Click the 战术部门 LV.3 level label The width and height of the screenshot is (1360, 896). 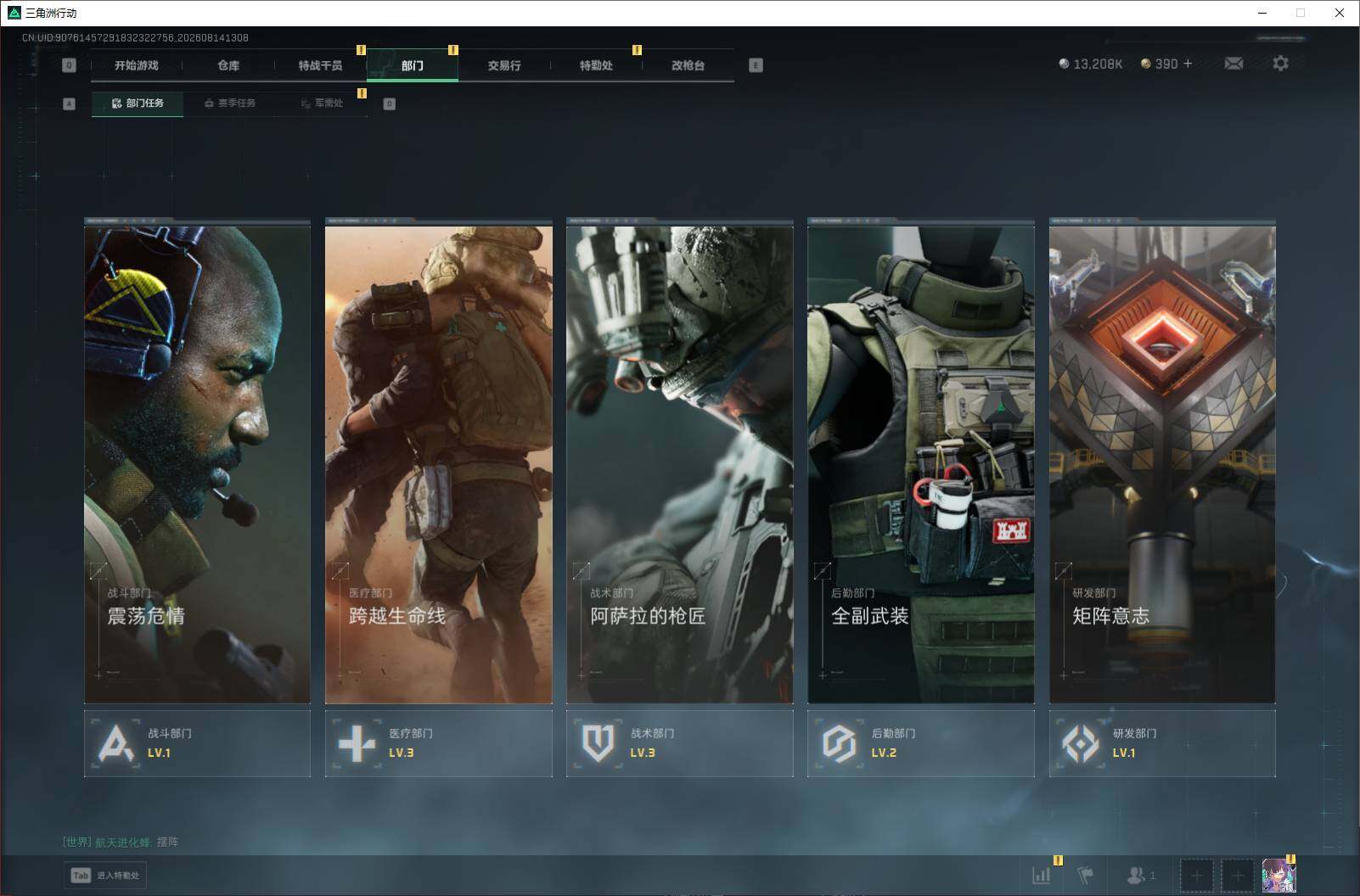pos(643,753)
